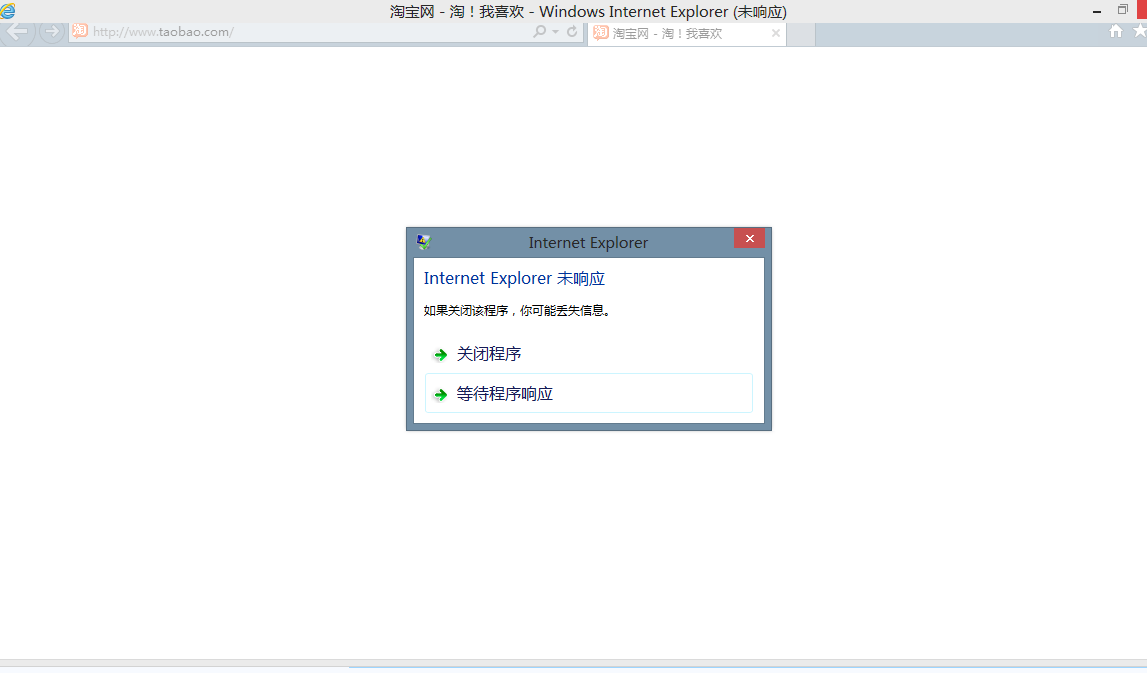Click the Internet Explorer 未响应 heading text
1147x673 pixels.
(514, 279)
